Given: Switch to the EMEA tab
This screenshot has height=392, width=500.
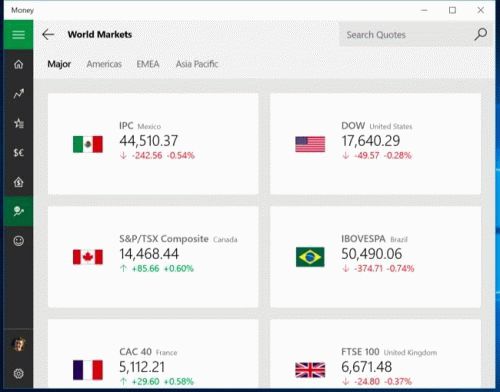Looking at the screenshot, I should point(148,64).
